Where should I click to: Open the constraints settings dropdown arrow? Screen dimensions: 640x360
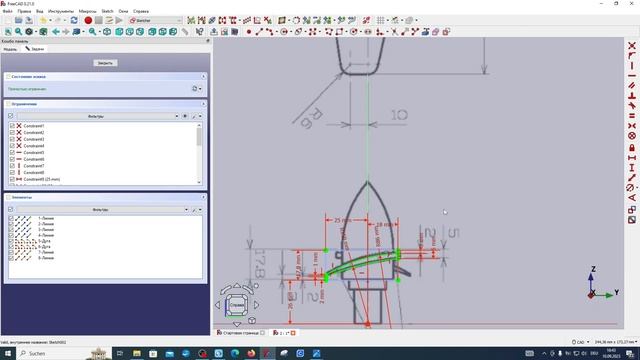pyautogui.click(x=200, y=116)
